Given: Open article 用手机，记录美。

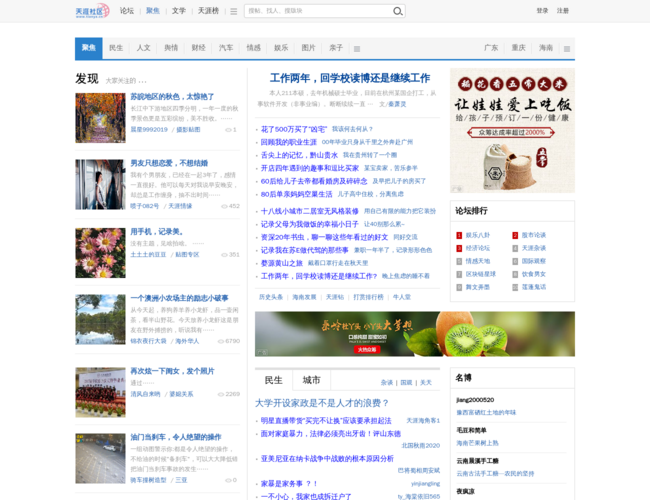Looking at the screenshot, I should [157, 232].
